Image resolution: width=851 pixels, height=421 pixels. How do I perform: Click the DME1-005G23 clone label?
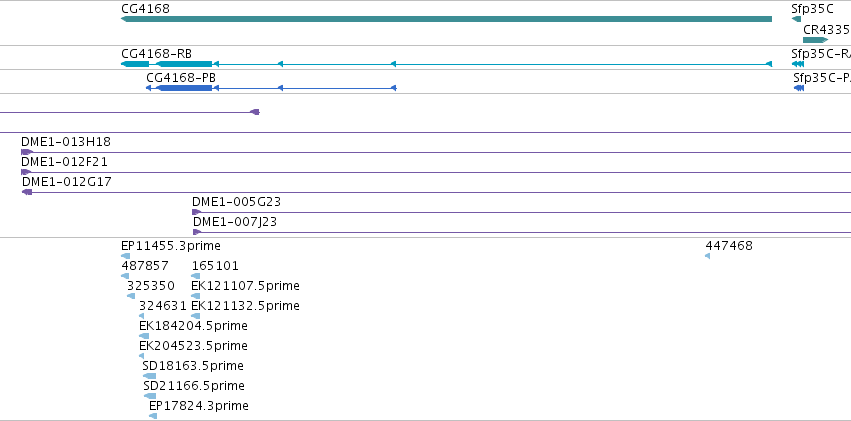[x=236, y=202]
